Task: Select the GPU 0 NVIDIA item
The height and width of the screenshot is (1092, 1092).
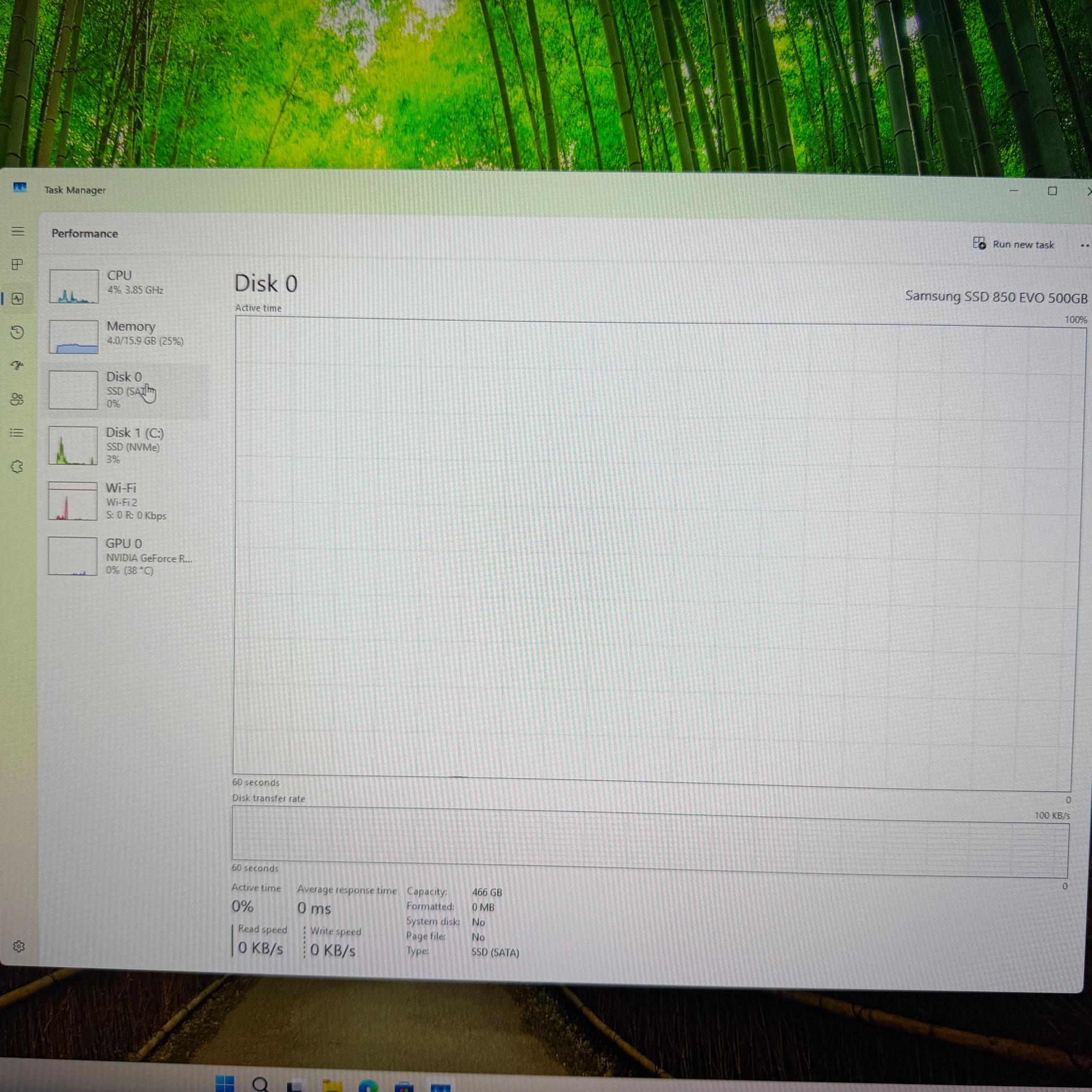Action: click(x=125, y=556)
